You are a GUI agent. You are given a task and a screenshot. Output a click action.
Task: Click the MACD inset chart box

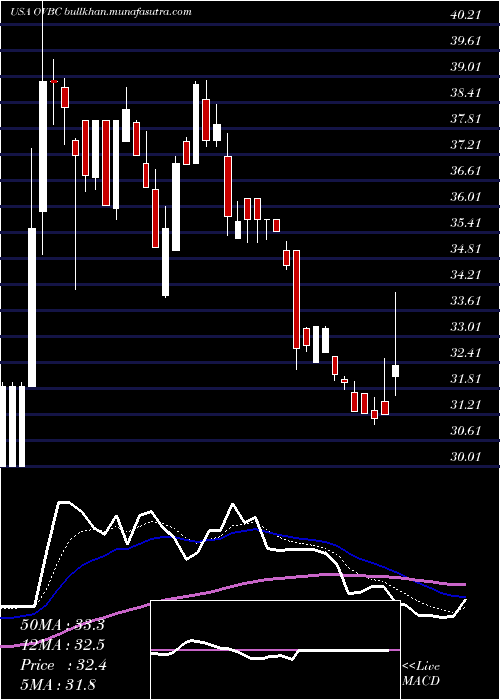[275, 650]
